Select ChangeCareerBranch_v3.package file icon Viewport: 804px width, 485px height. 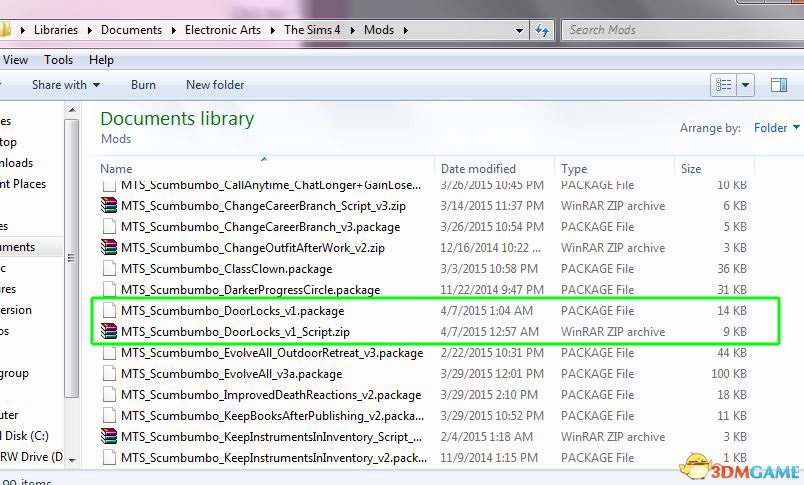click(x=109, y=227)
